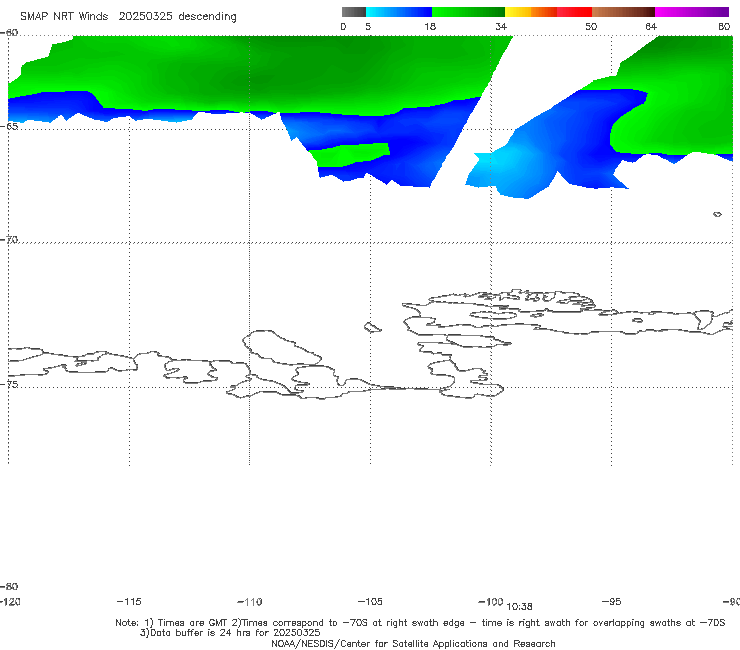Click the blue 5-18 segment of color bar
Image resolution: width=740 pixels, height=650 pixels.
(399, 12)
